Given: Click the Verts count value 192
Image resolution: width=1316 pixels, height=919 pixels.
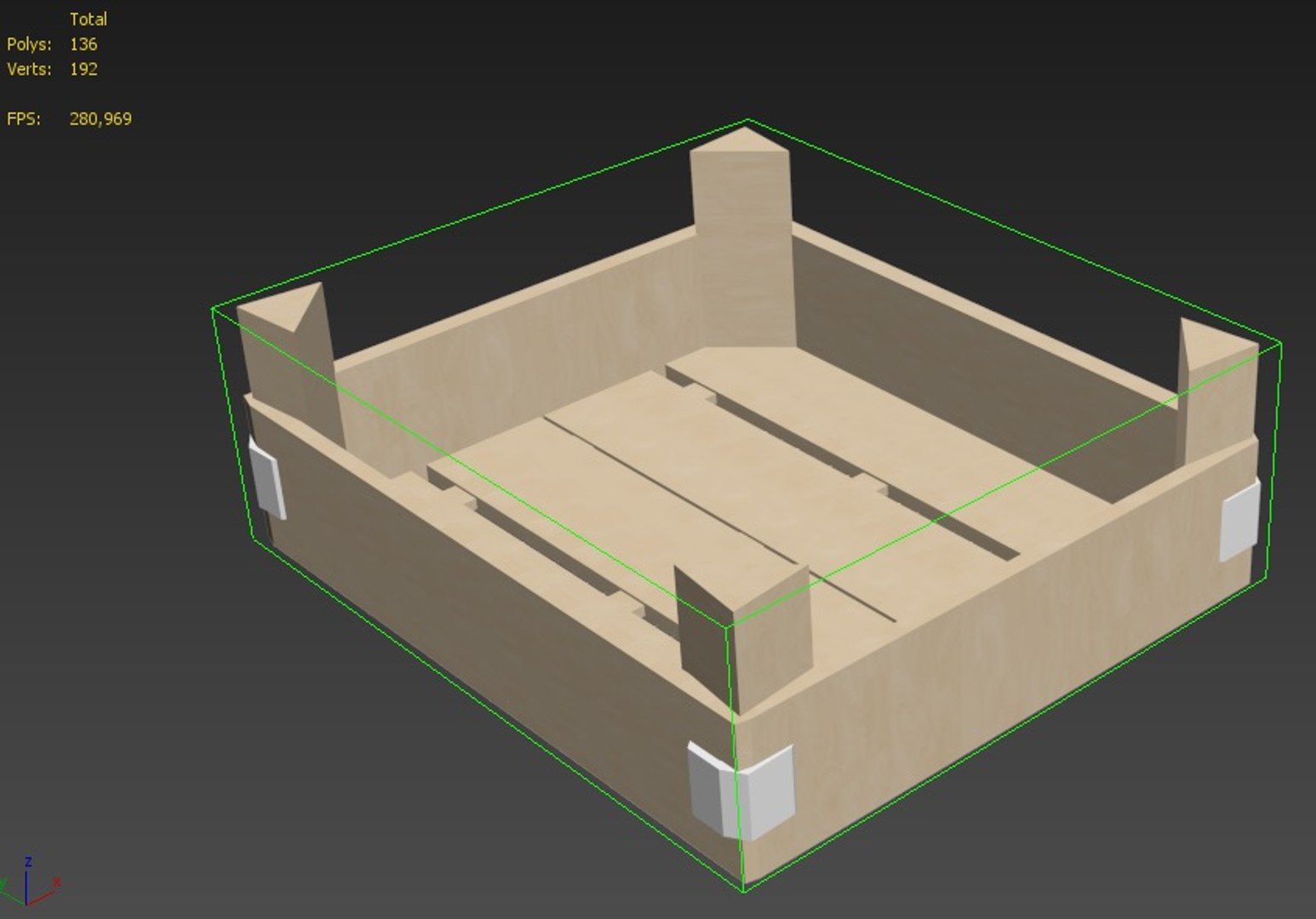Looking at the screenshot, I should pos(83,69).
